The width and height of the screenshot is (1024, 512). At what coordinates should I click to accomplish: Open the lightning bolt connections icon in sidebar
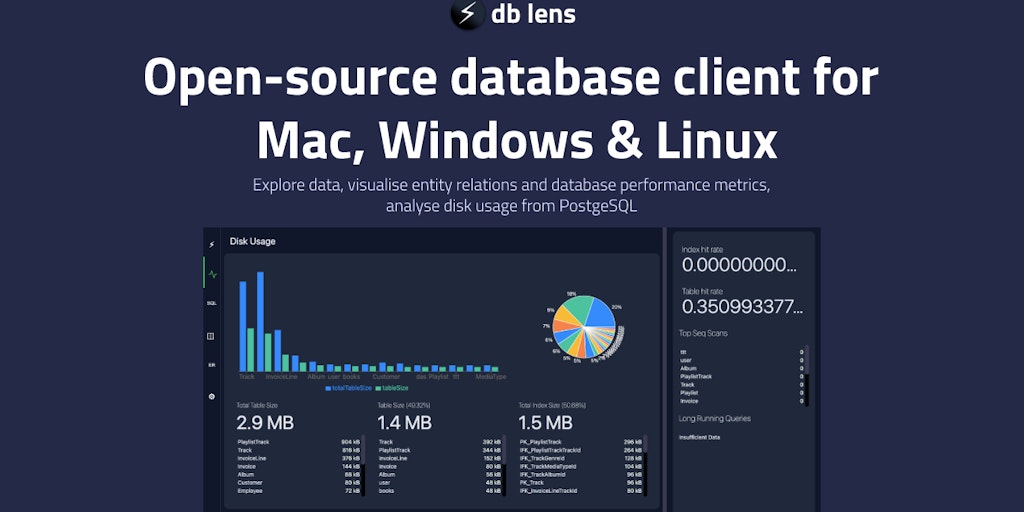click(x=211, y=245)
